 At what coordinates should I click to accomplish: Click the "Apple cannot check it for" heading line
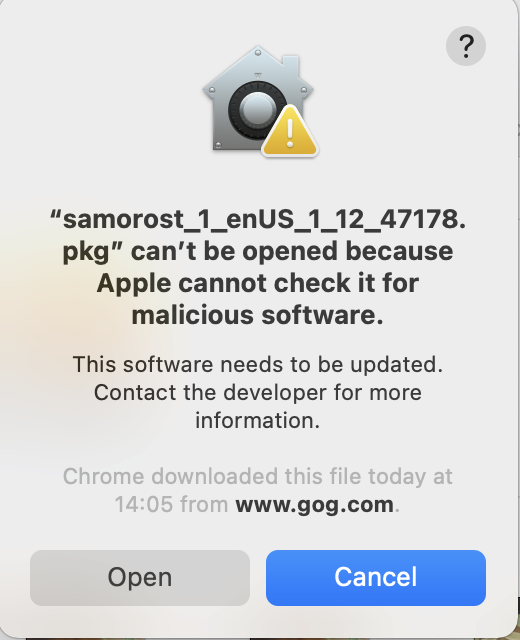[258, 283]
